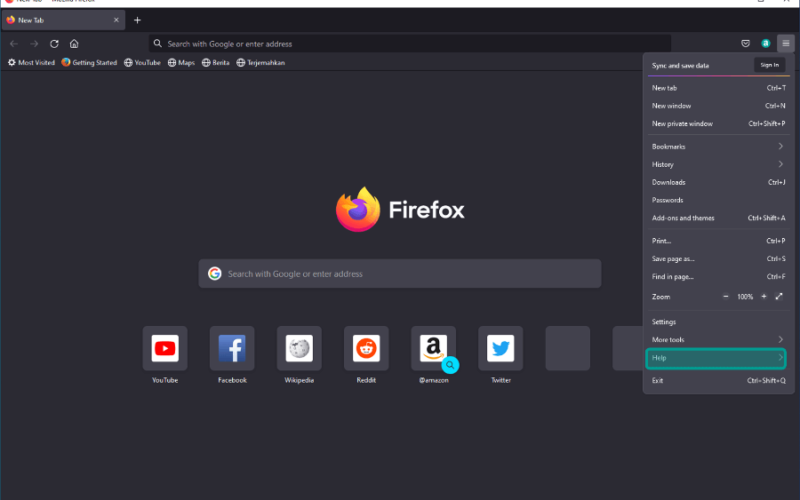This screenshot has width=800, height=500.
Task: Open Maps bookmark in toolbar
Action: click(182, 63)
